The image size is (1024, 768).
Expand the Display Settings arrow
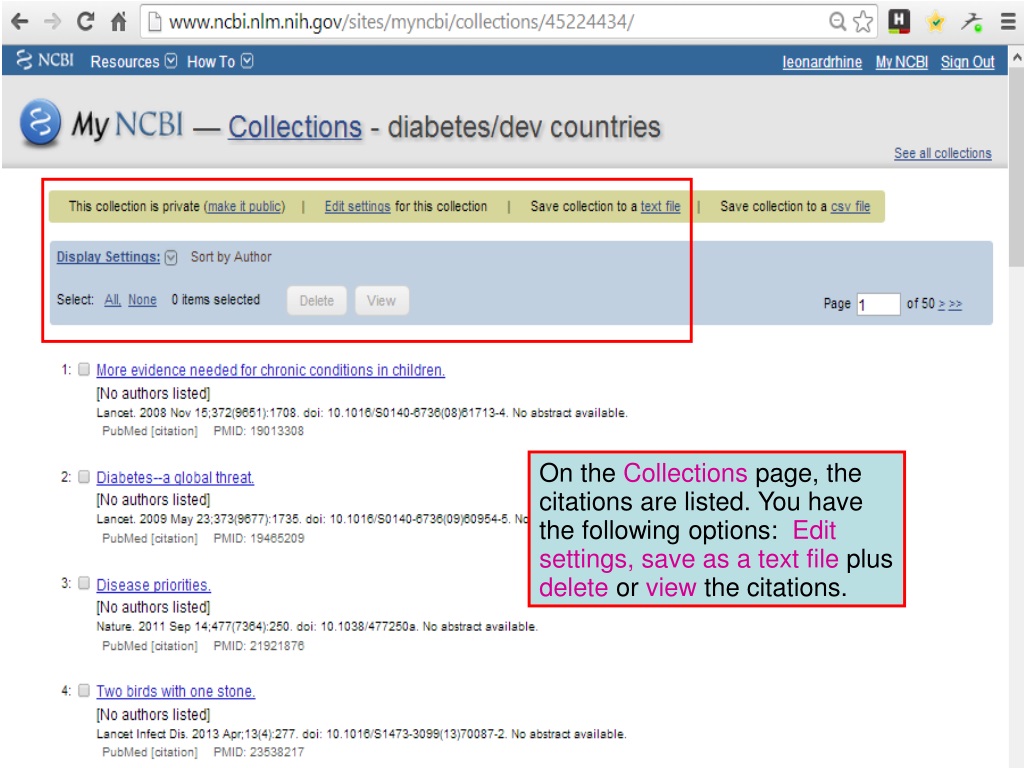tap(171, 257)
